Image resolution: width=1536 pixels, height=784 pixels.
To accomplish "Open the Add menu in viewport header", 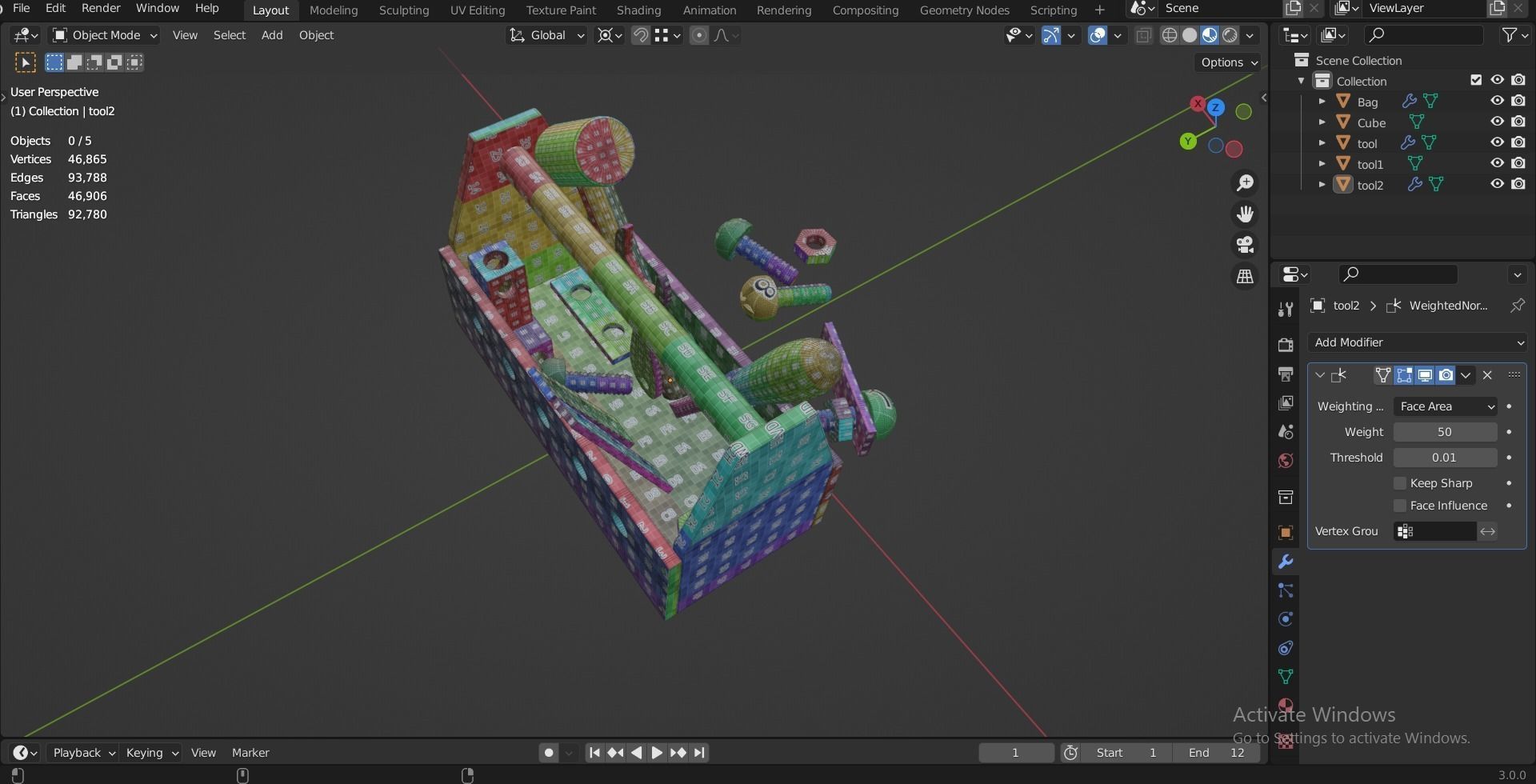I will 272,35.
